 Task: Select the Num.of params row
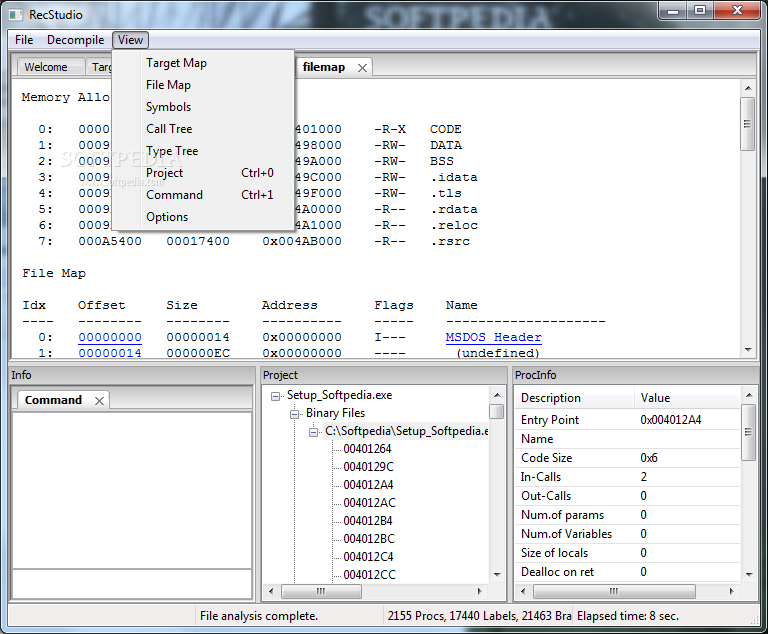627,515
